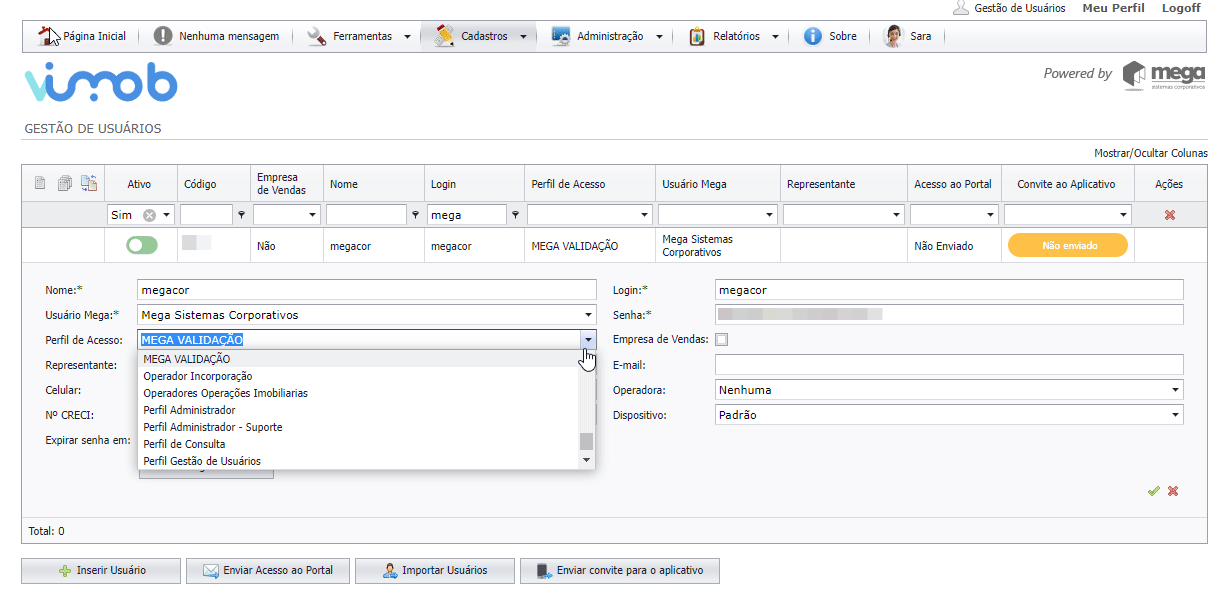Toggle the Ativo switch for megacor

(x=141, y=245)
